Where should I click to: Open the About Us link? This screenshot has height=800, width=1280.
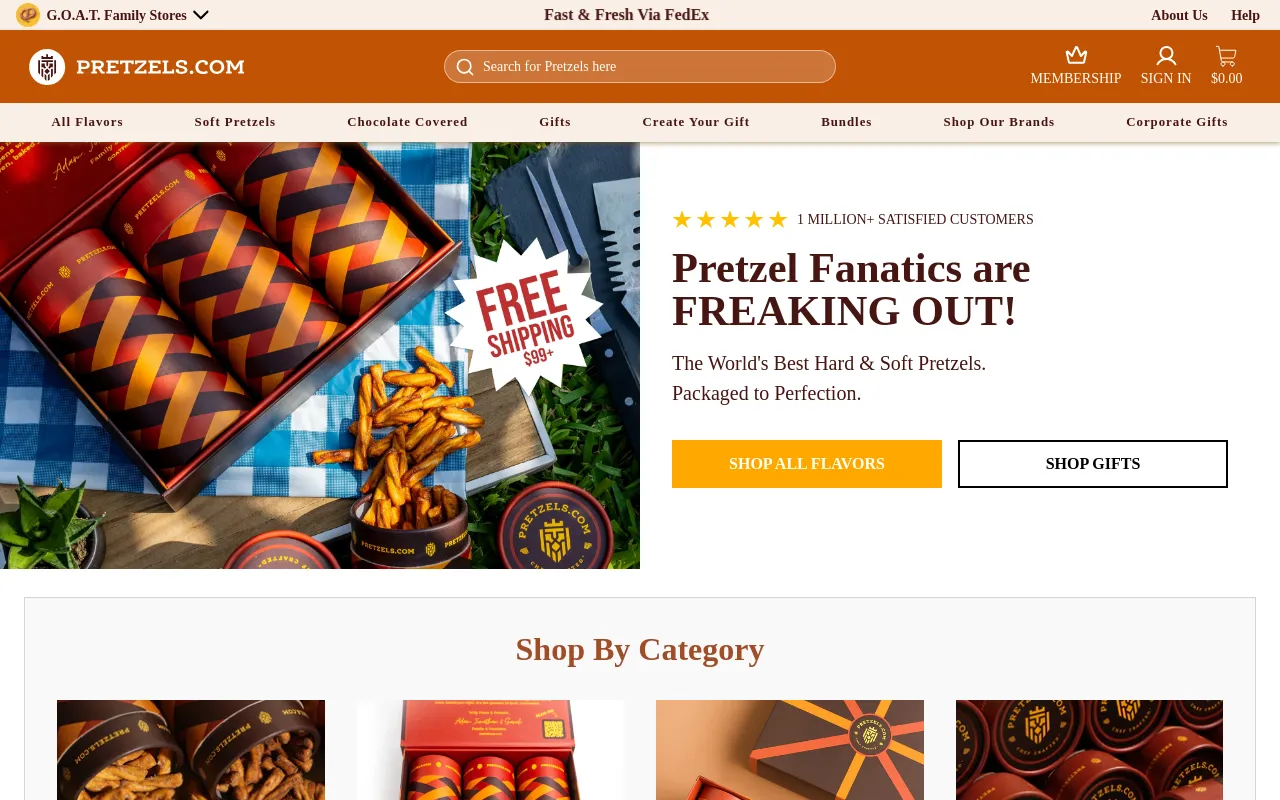(x=1179, y=15)
